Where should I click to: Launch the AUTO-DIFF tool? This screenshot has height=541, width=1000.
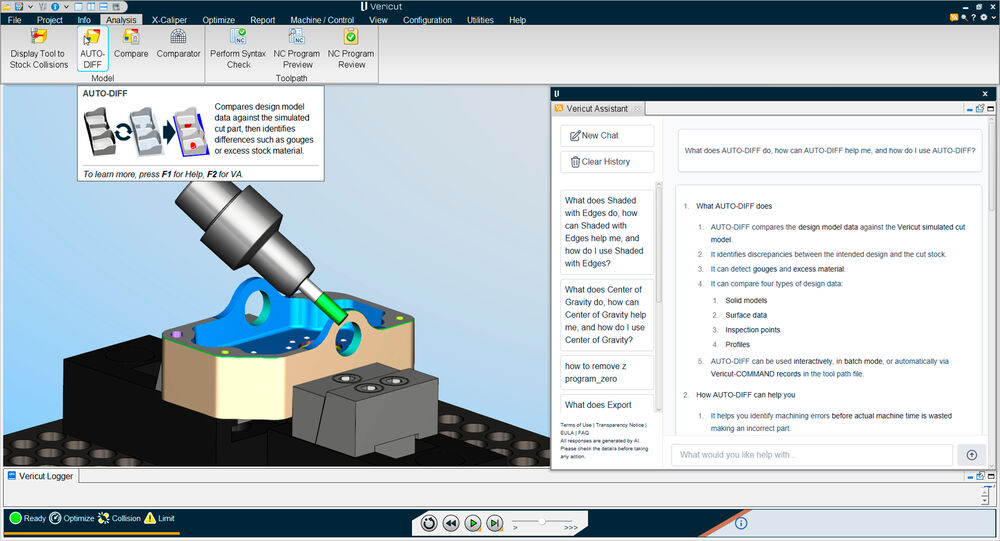click(92, 48)
